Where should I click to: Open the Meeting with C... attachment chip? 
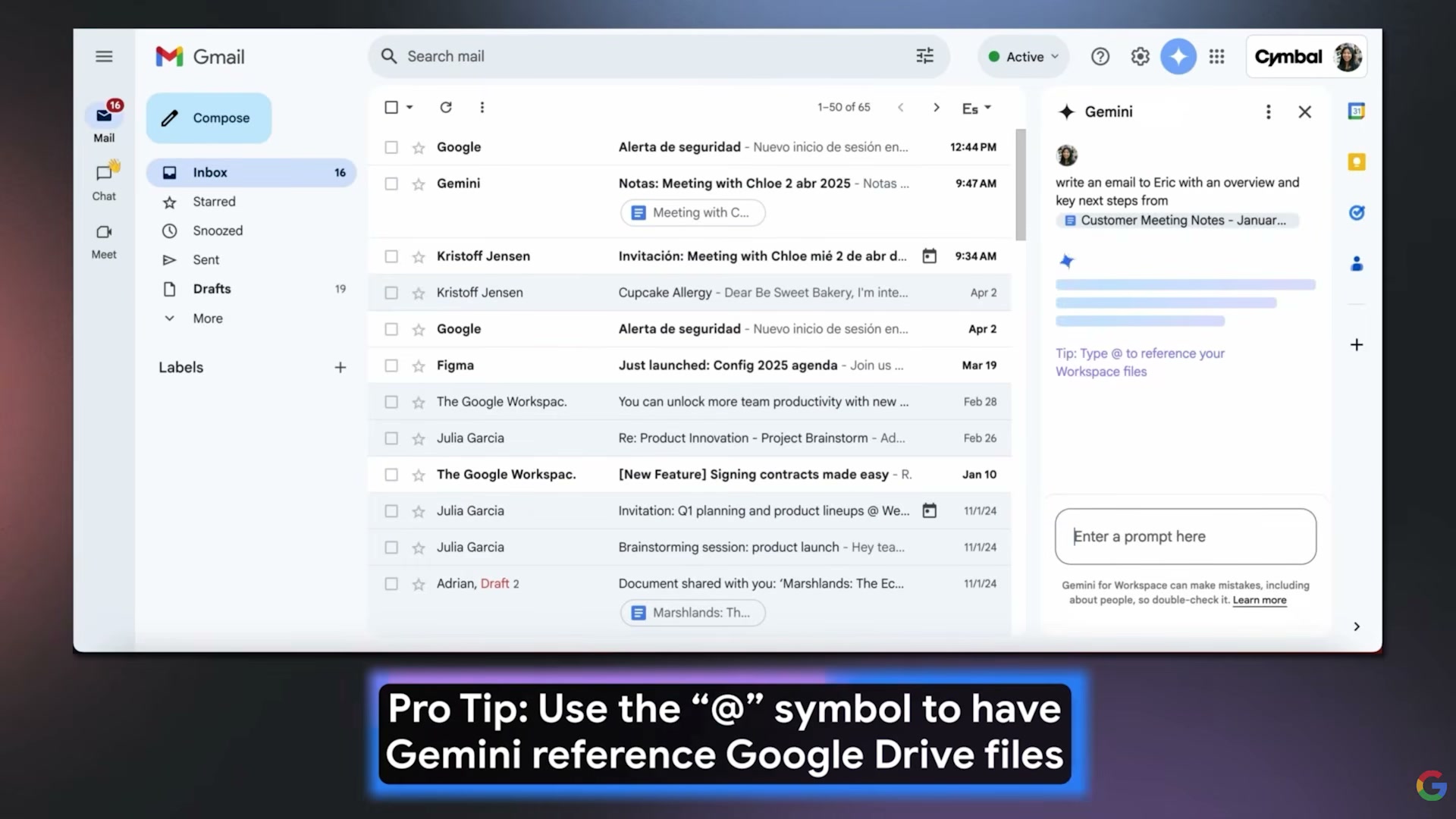click(692, 213)
